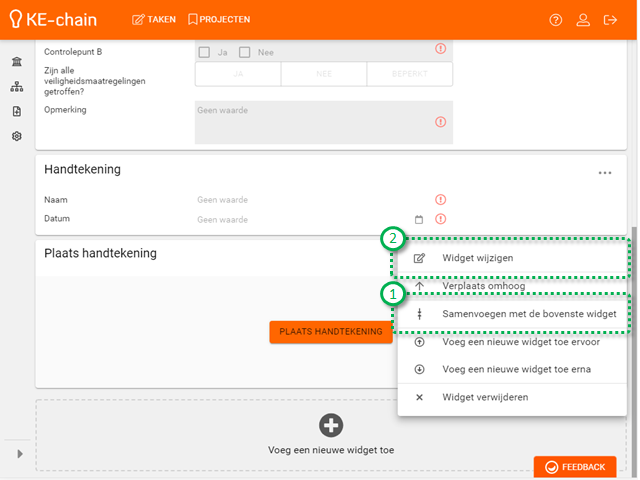Check the Ja checkbox for Controlepunt B

tap(204, 52)
